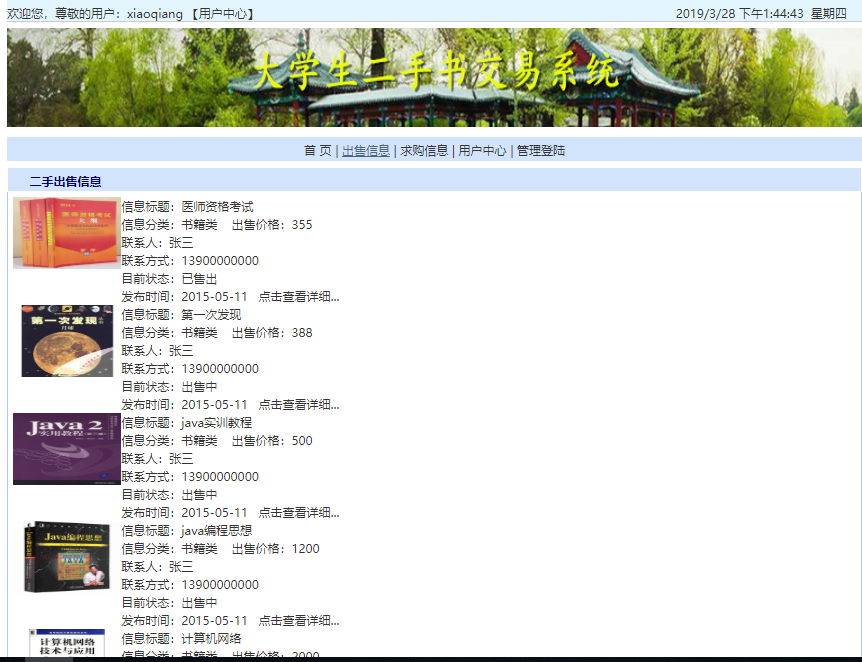Click the title text java编程思想
Screen dimensions: 862x662
click(217, 531)
